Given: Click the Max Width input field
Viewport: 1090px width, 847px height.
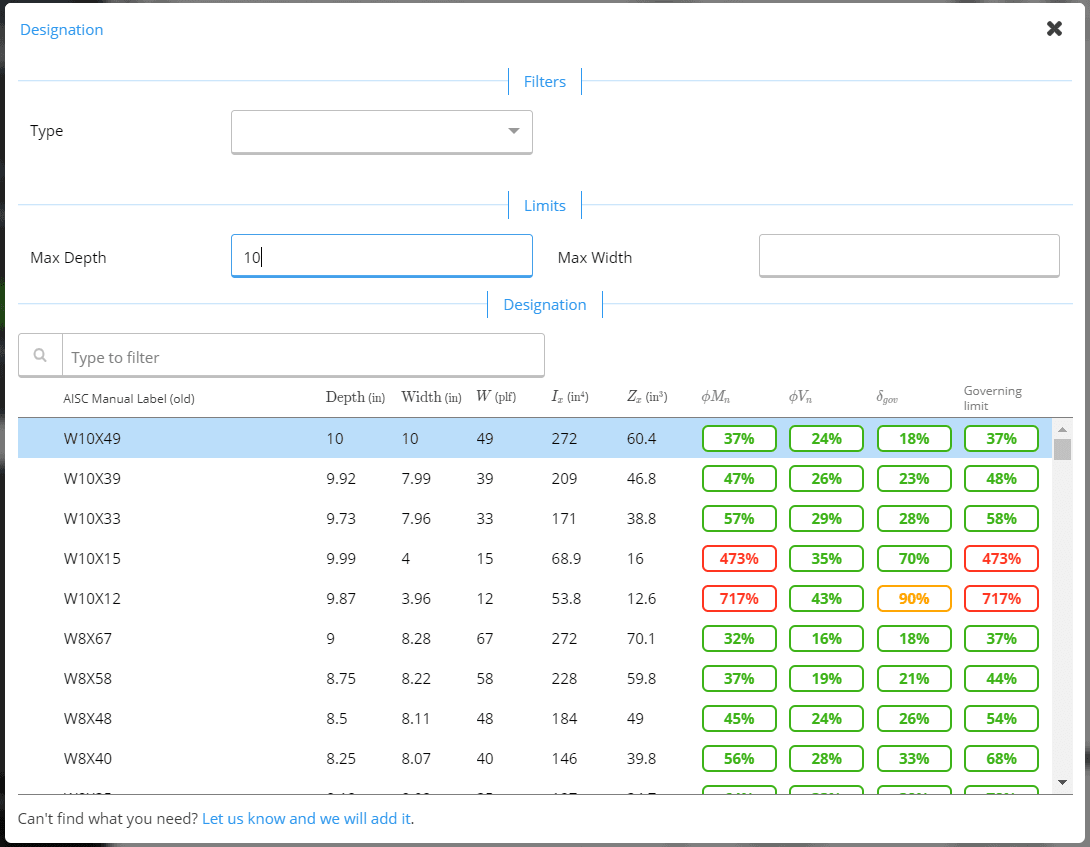Looking at the screenshot, I should pyautogui.click(x=908, y=256).
